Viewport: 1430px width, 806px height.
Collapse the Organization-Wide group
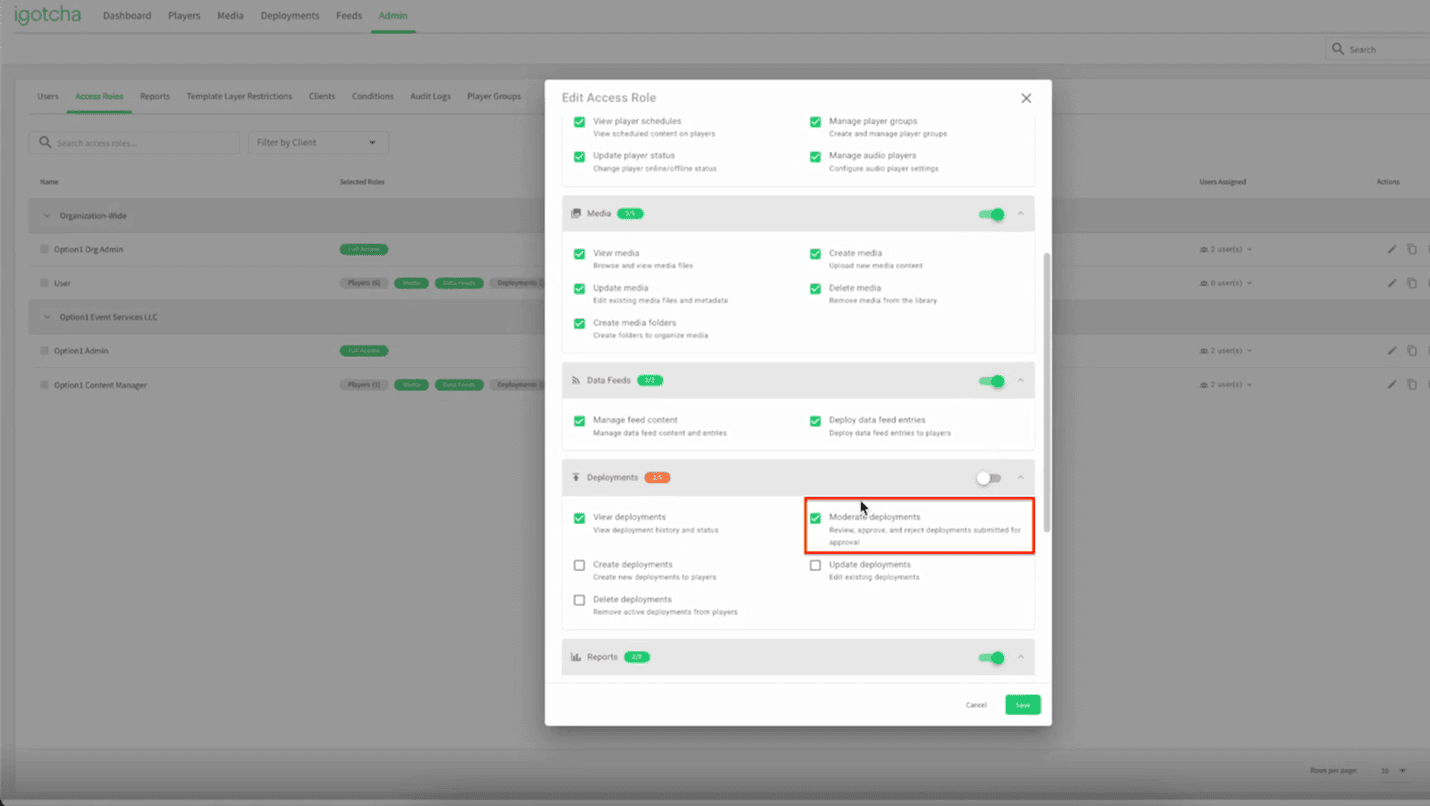[46, 216]
